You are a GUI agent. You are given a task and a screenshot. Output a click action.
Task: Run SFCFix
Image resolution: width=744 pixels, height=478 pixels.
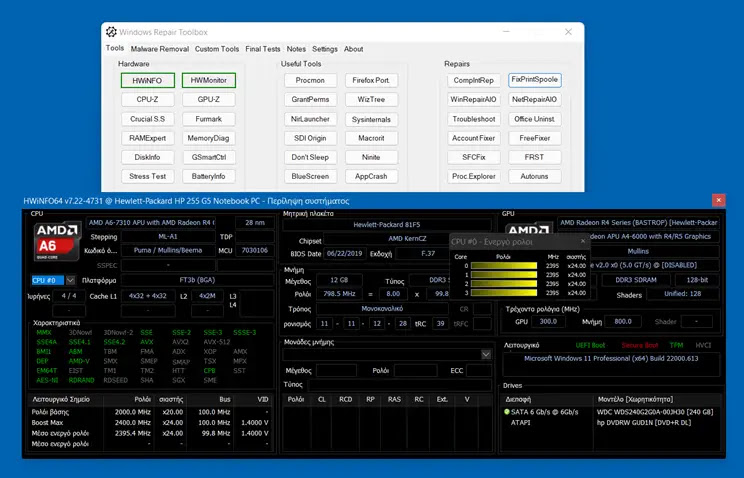coord(474,157)
